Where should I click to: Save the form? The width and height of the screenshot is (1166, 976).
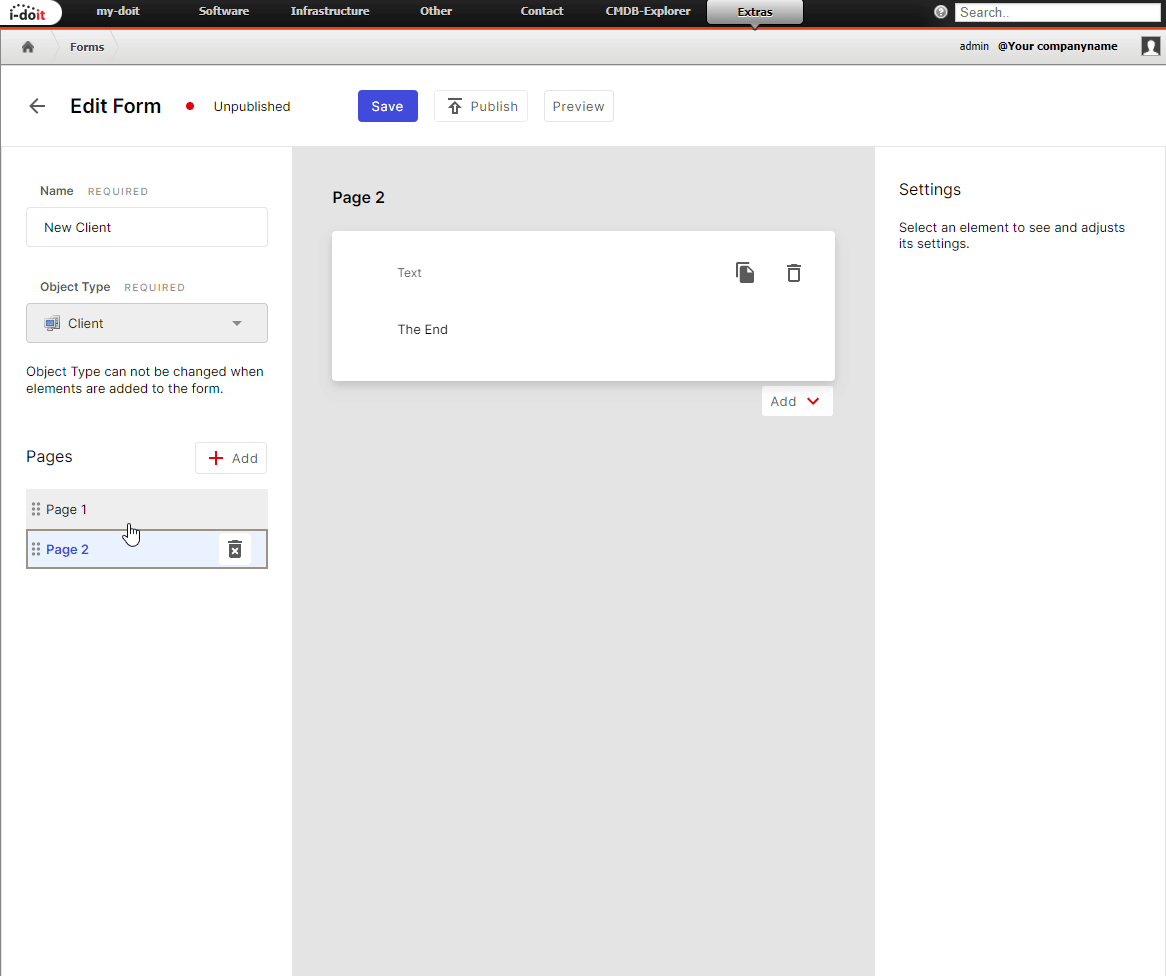(x=387, y=106)
